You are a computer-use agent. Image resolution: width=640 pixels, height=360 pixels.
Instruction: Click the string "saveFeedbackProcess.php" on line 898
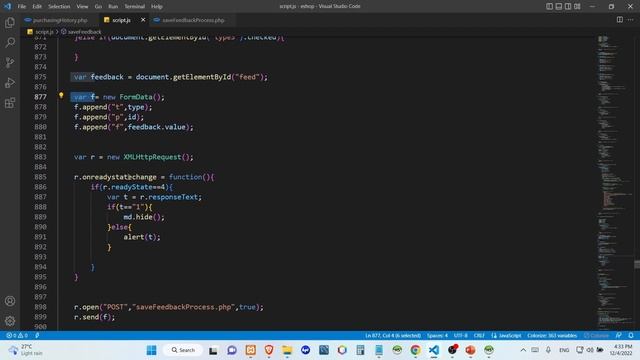point(184,307)
